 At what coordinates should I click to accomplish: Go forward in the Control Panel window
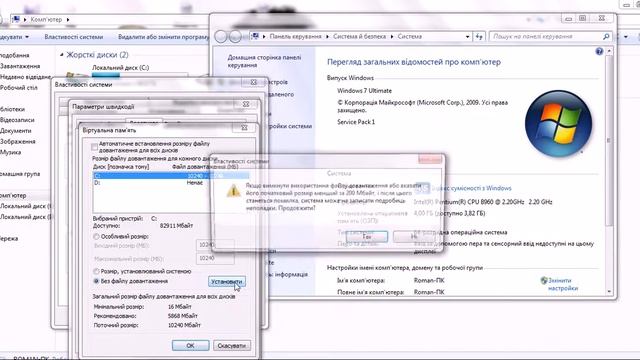[235, 37]
